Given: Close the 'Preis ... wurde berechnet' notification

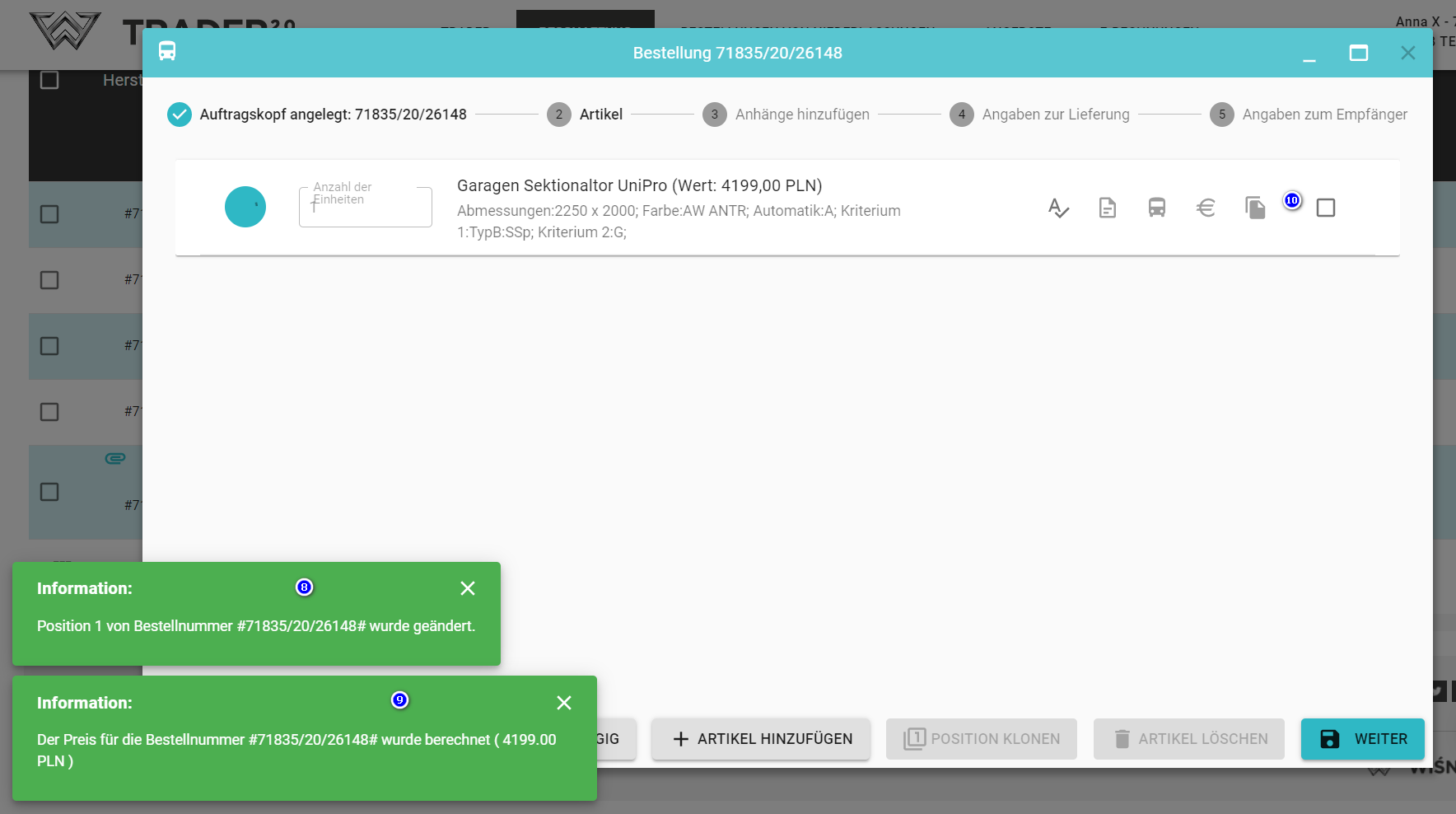Looking at the screenshot, I should (564, 703).
